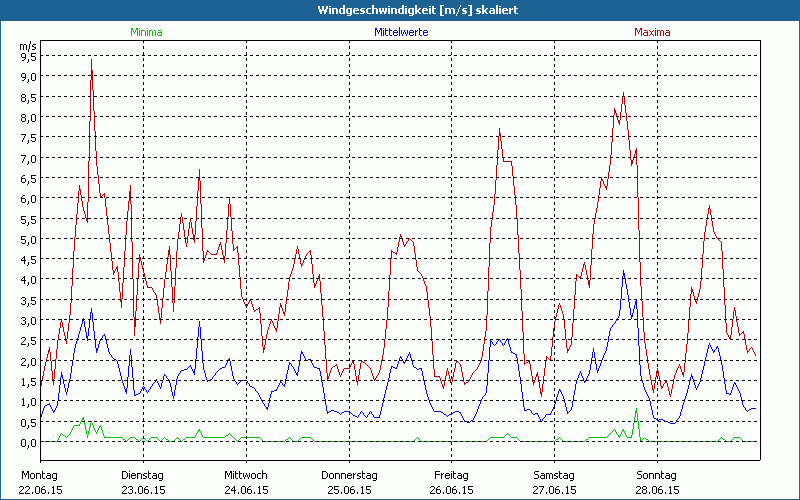Viewport: 800px width, 500px height.
Task: Click the date '24.06.15'
Action: point(246,490)
